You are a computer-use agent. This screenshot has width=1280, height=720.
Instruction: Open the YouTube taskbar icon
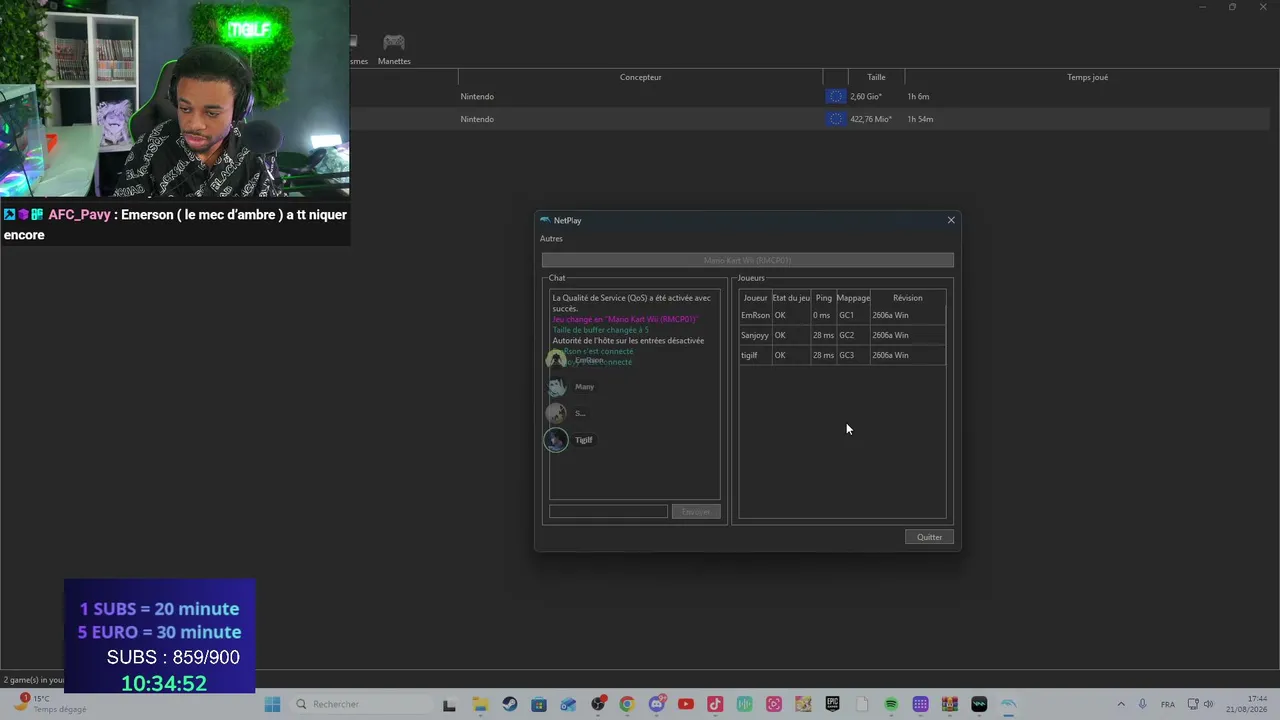(686, 704)
